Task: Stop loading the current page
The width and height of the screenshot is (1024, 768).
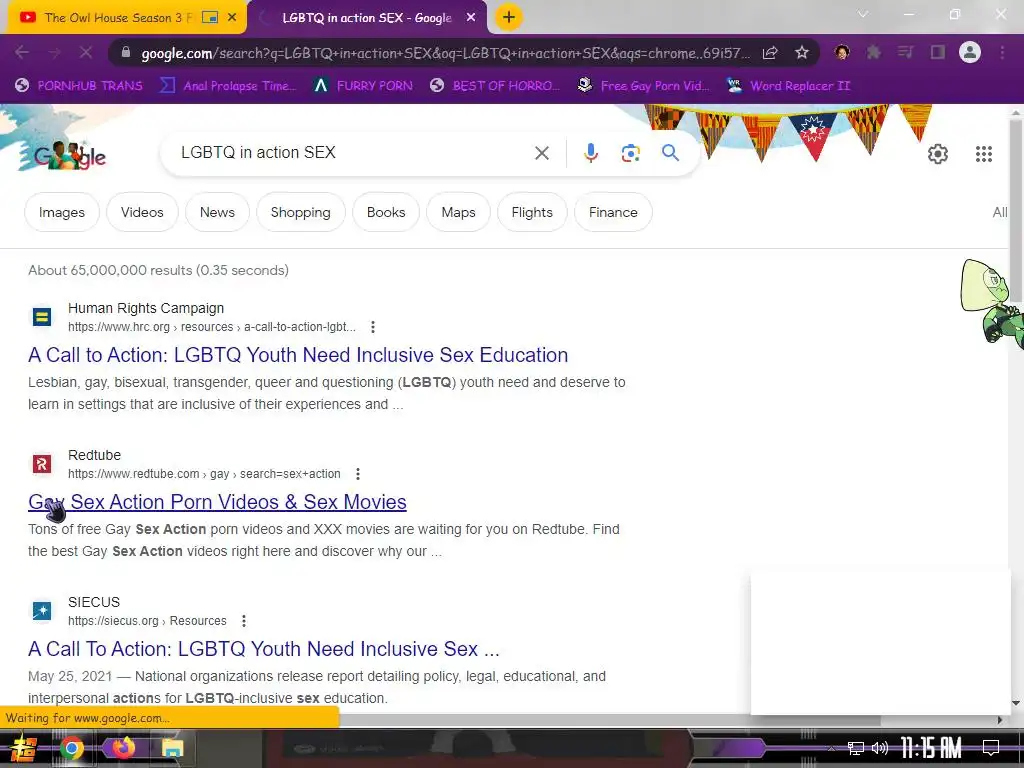Action: point(86,52)
